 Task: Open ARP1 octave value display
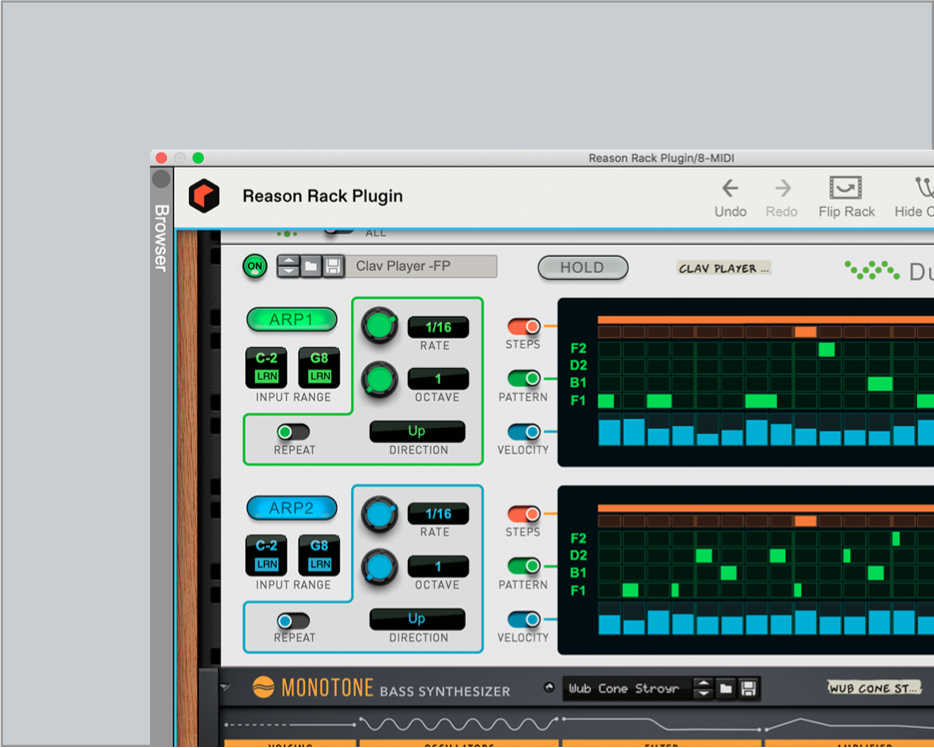438,379
